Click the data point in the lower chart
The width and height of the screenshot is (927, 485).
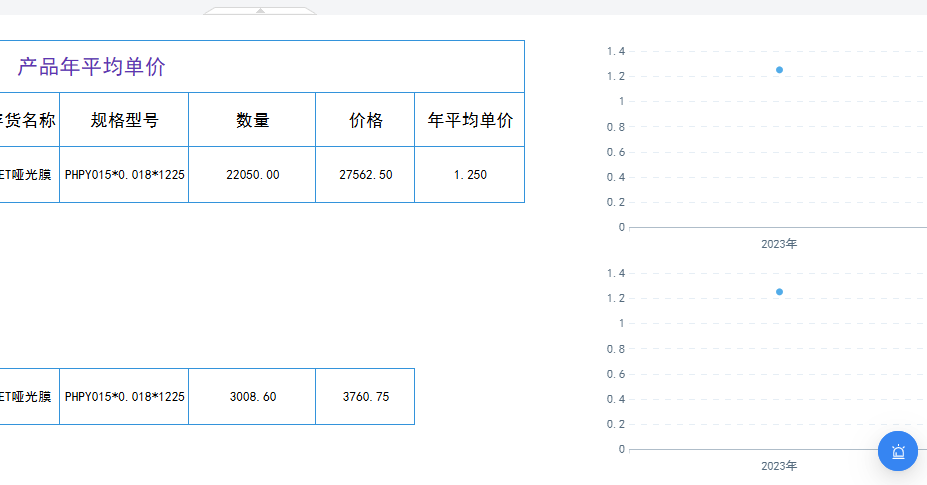[779, 292]
